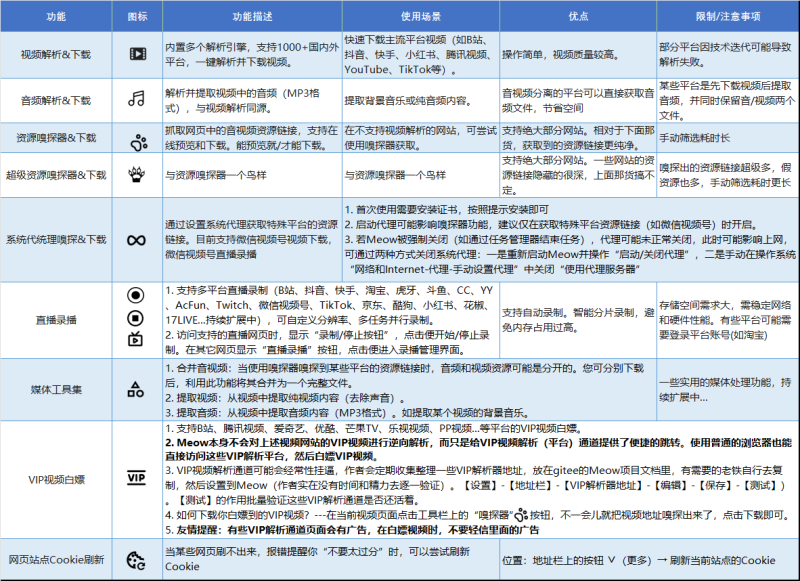Click the VIP icon
Screen dimensions: 800x581
tap(135, 478)
